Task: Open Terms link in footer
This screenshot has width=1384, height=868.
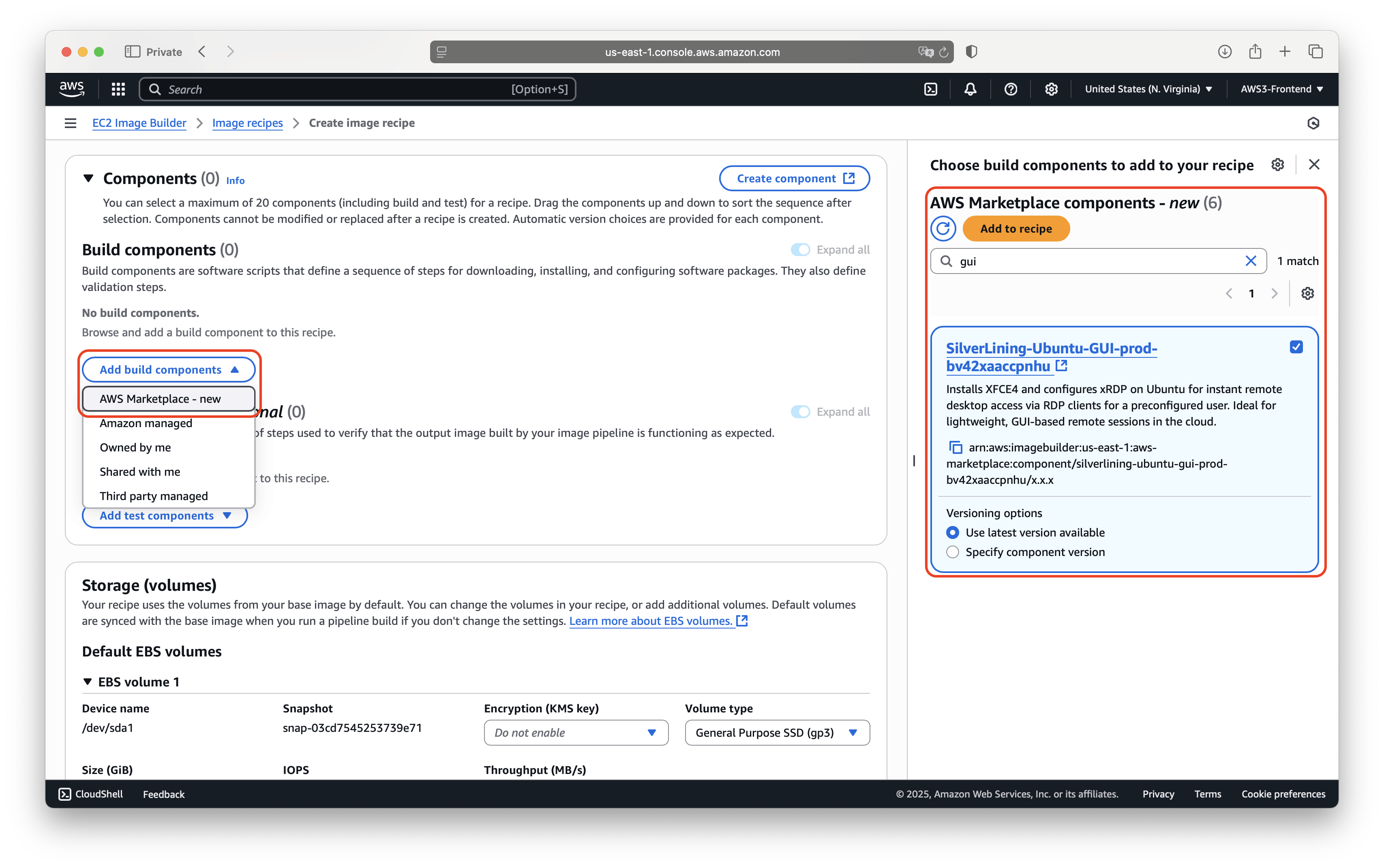Action: pyautogui.click(x=1207, y=794)
